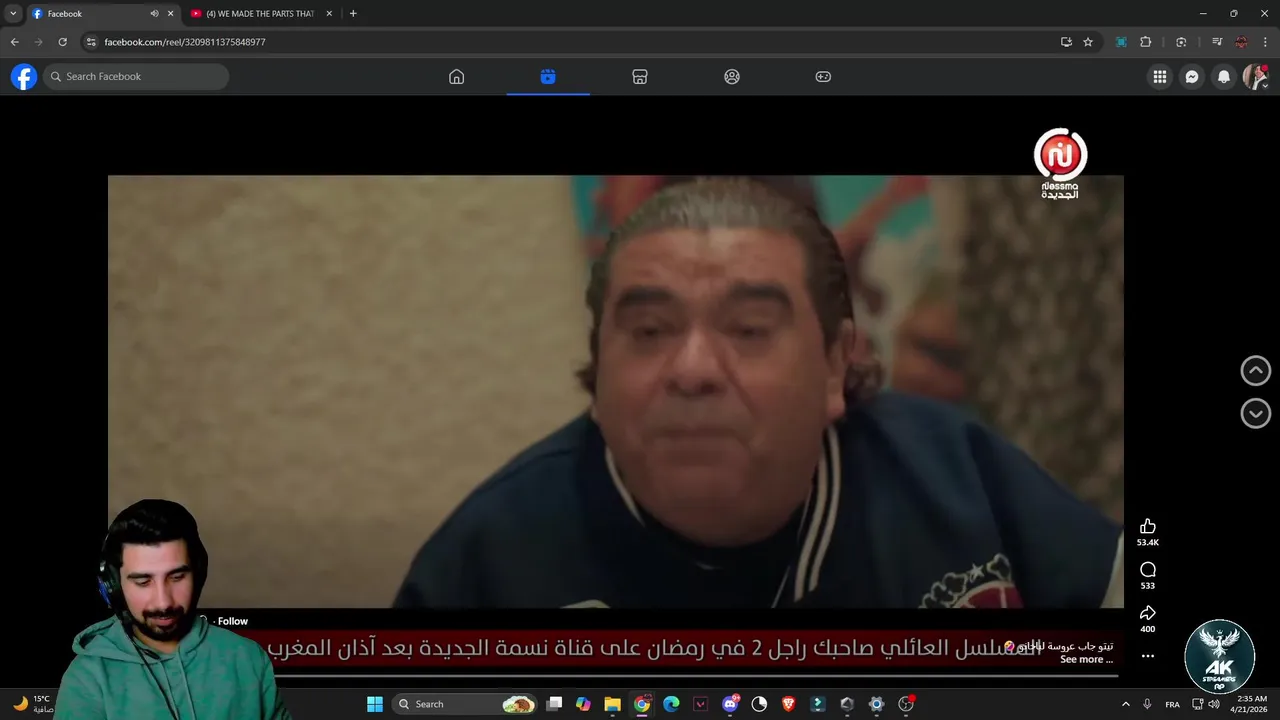Viewport: 1280px width, 720px height.
Task: Switch to the WE MADE THE PARTS THAT tab
Action: pyautogui.click(x=260, y=14)
